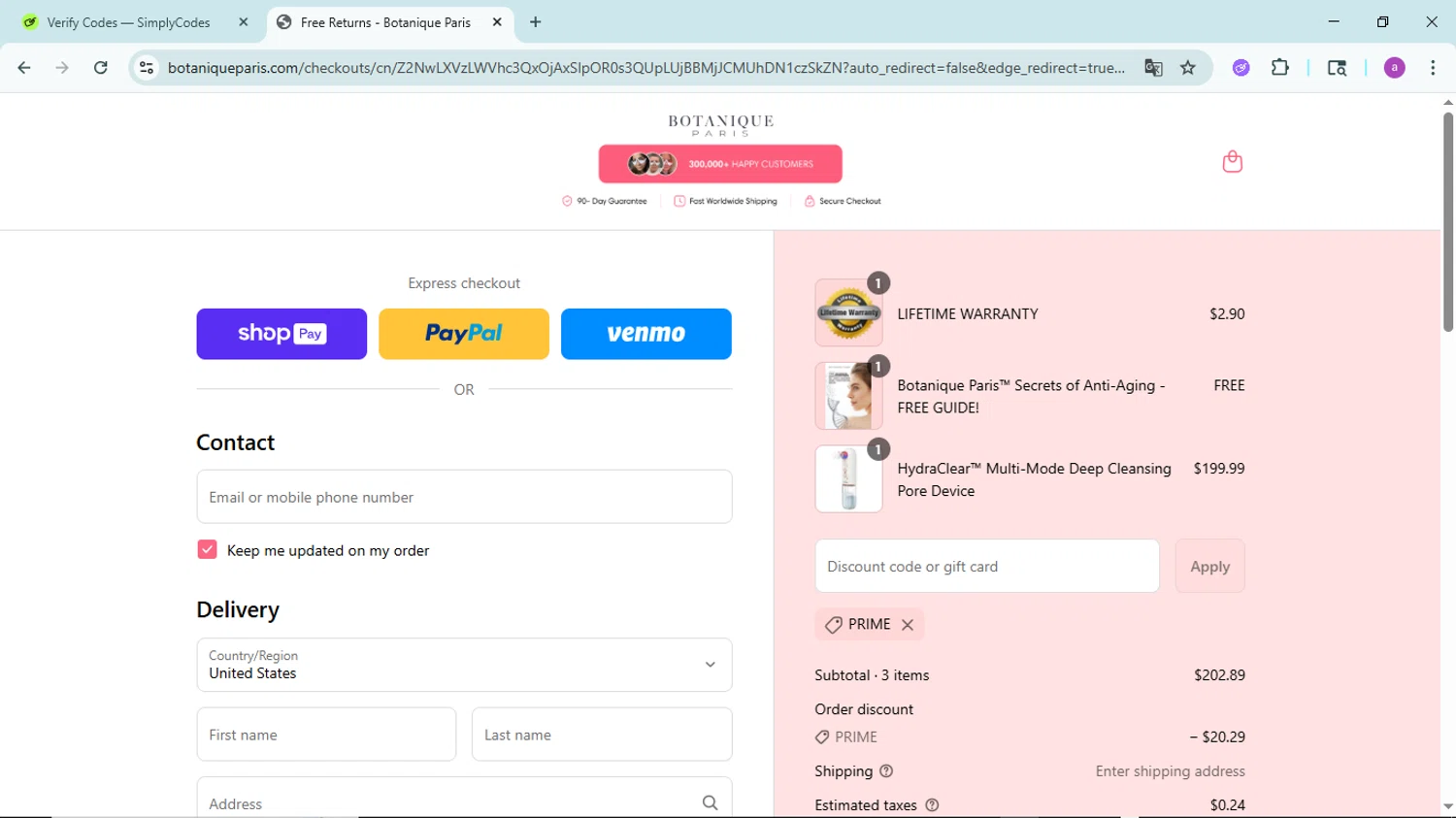1456x818 pixels.
Task: Open the shopping bag cart icon
Action: [1232, 161]
